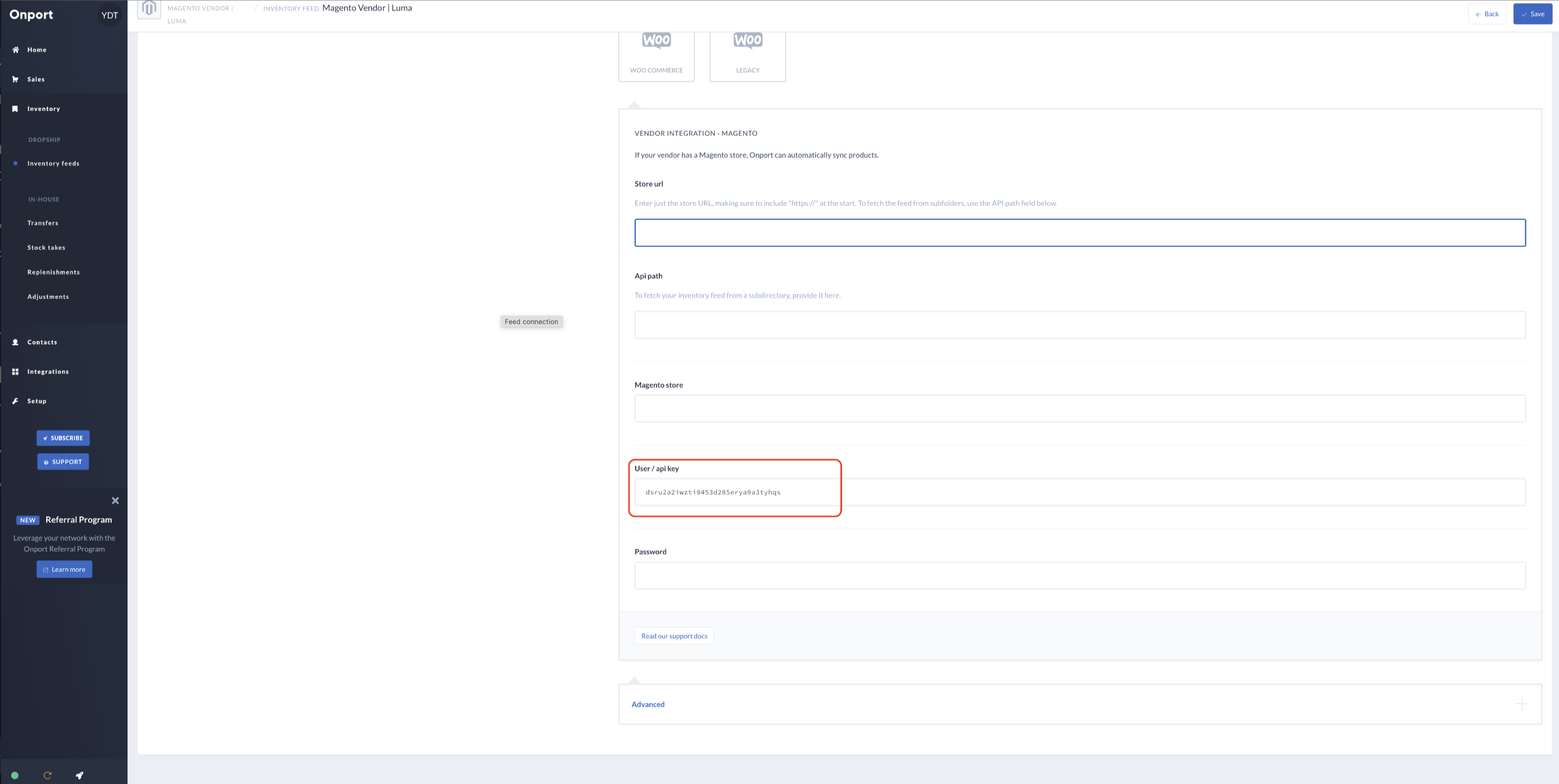Screen dimensions: 1559x784
Task: Focus the User / api key field
Action: pyautogui.click(x=1080, y=492)
